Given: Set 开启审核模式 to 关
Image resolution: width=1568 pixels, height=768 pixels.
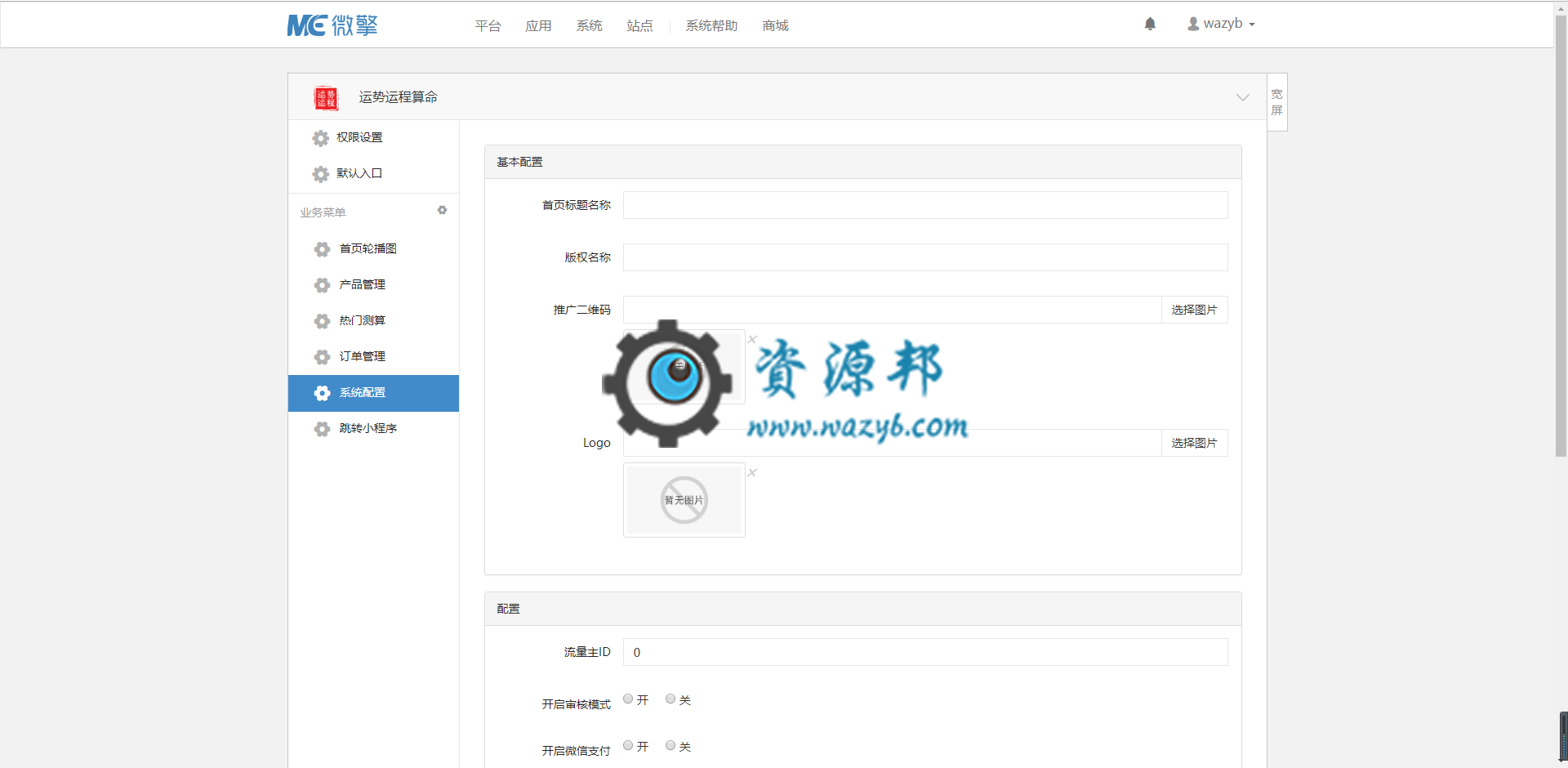Looking at the screenshot, I should (x=670, y=699).
